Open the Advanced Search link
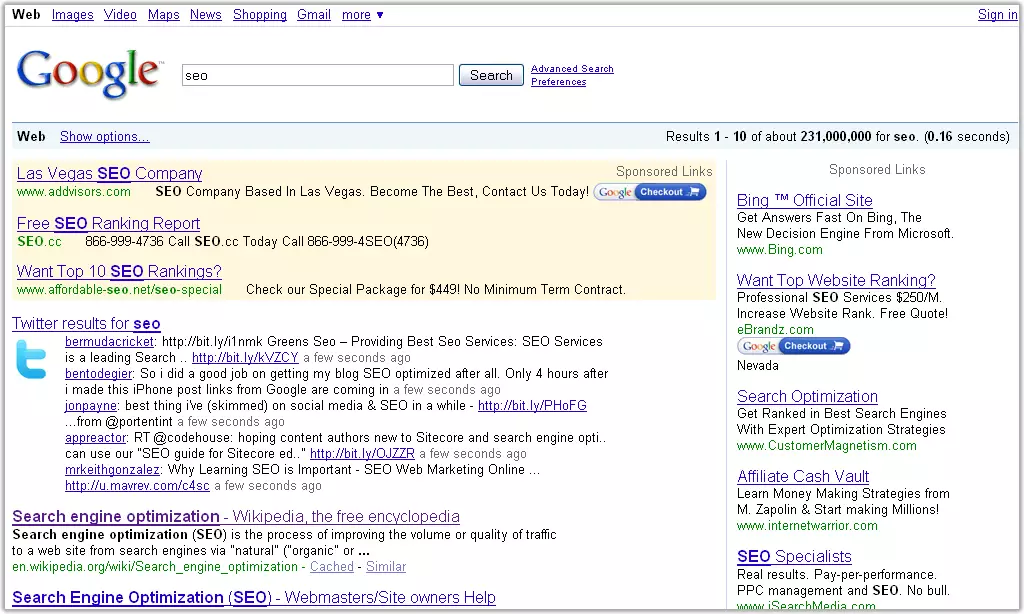The image size is (1024, 614). (572, 69)
